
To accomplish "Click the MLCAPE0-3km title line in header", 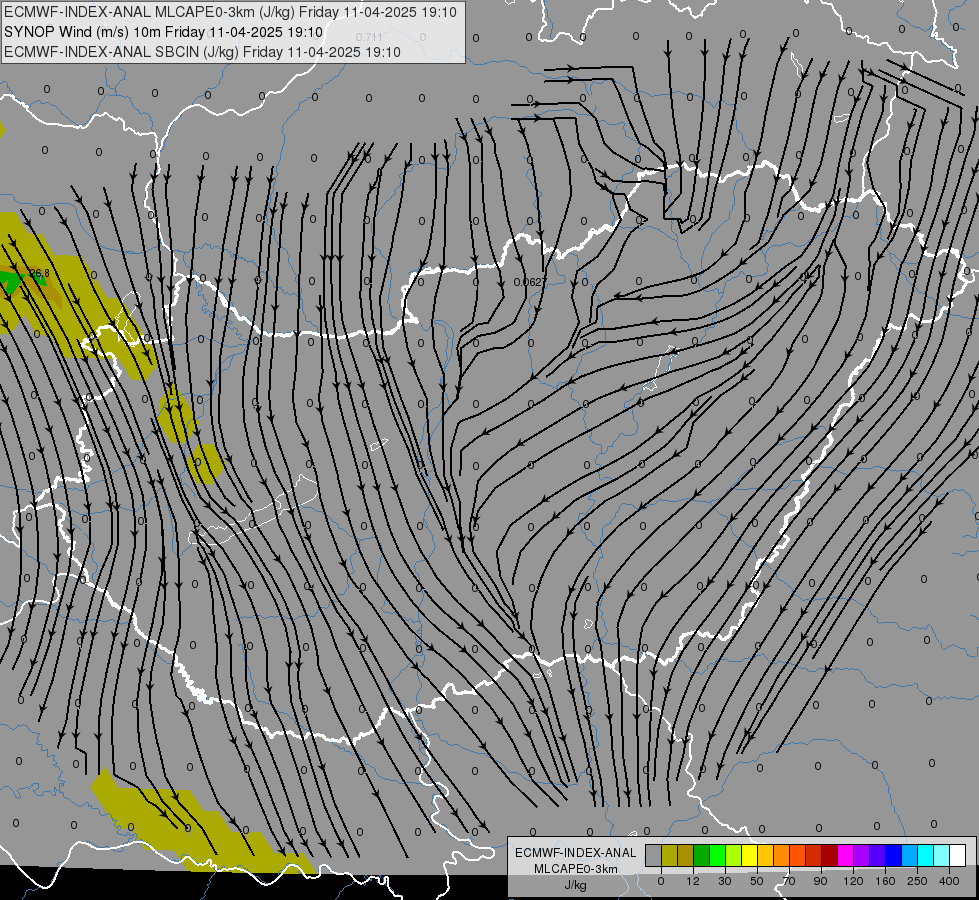I will (x=230, y=12).
